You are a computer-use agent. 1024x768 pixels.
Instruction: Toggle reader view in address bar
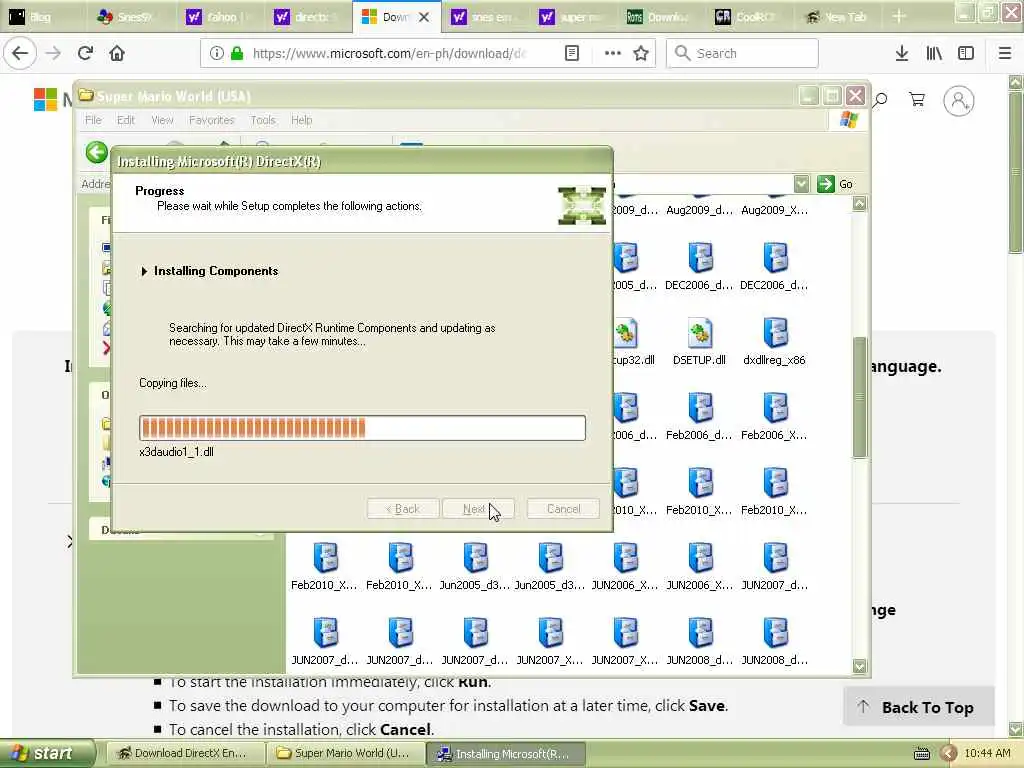(571, 53)
